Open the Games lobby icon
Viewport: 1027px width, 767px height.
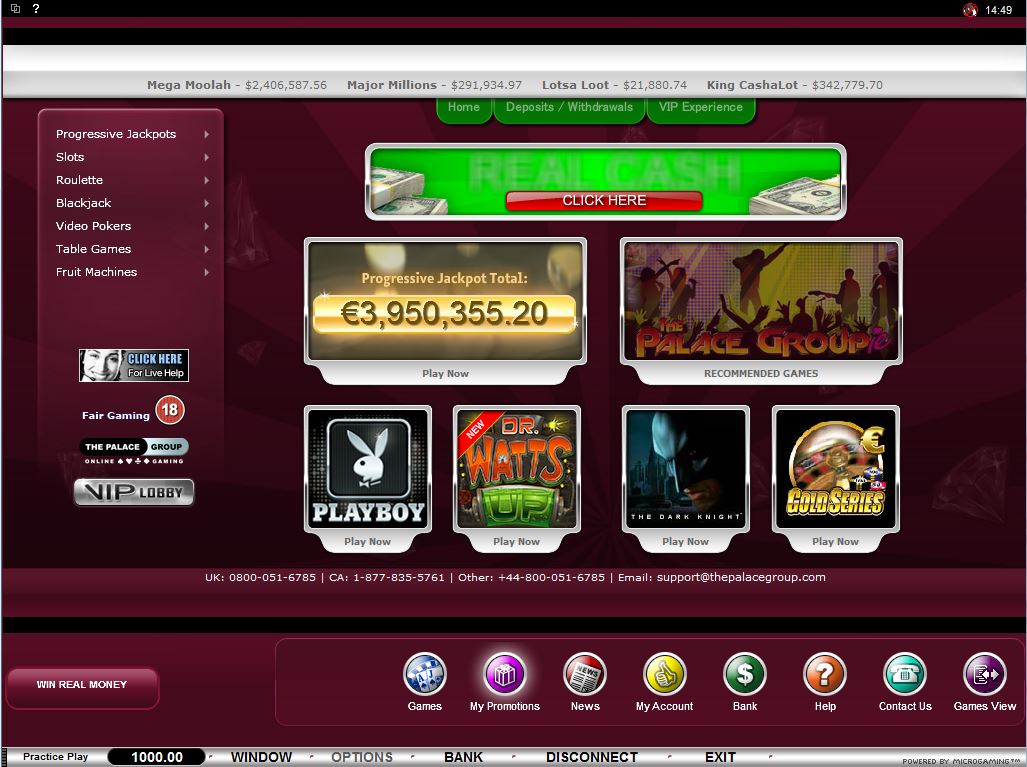[424, 673]
